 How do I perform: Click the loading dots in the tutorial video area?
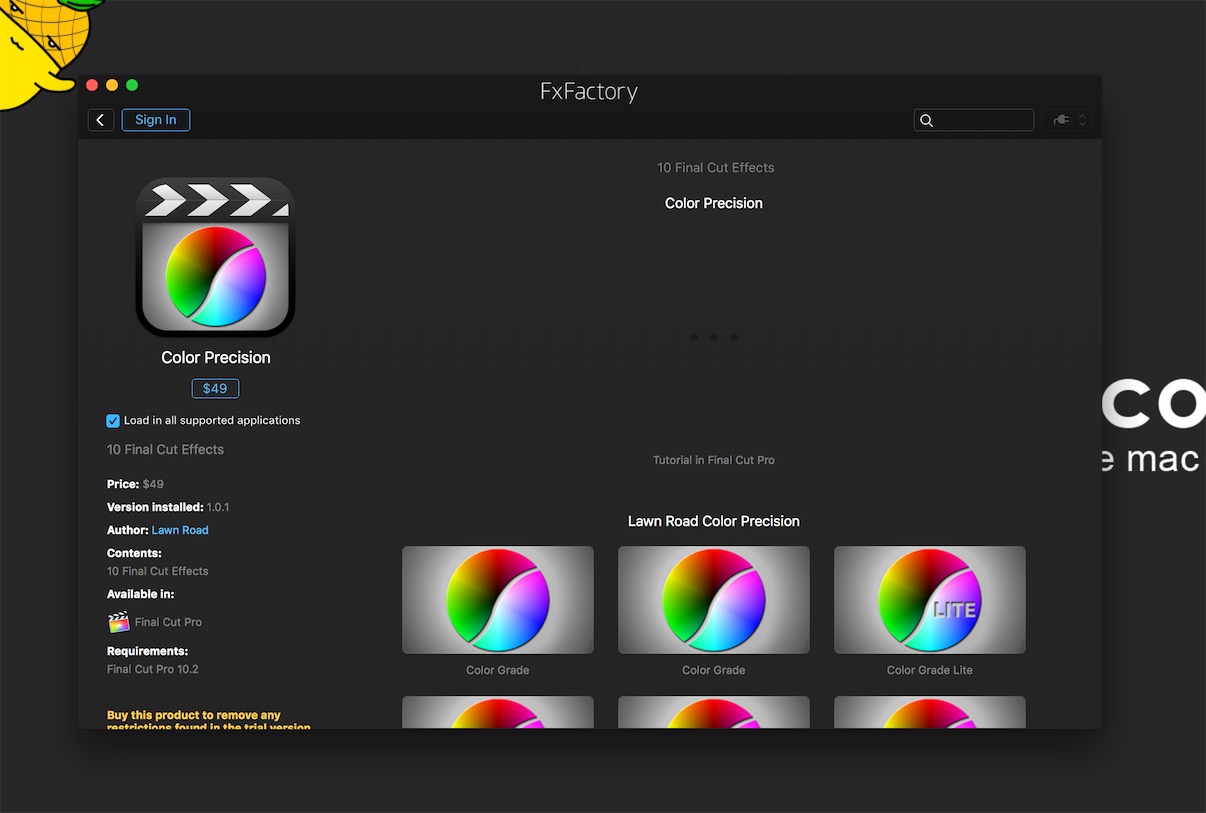point(714,337)
